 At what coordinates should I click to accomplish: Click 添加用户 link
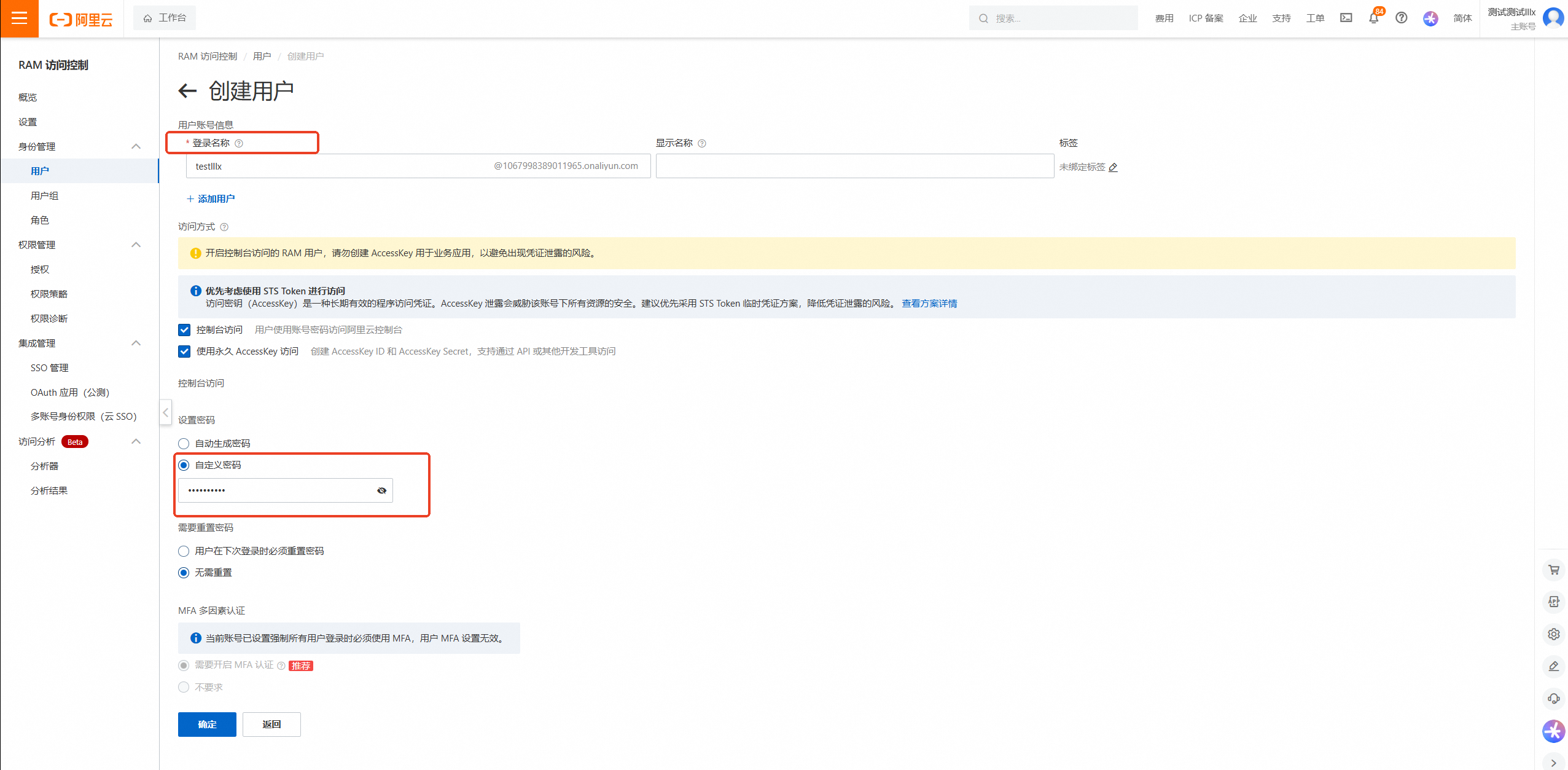(211, 198)
